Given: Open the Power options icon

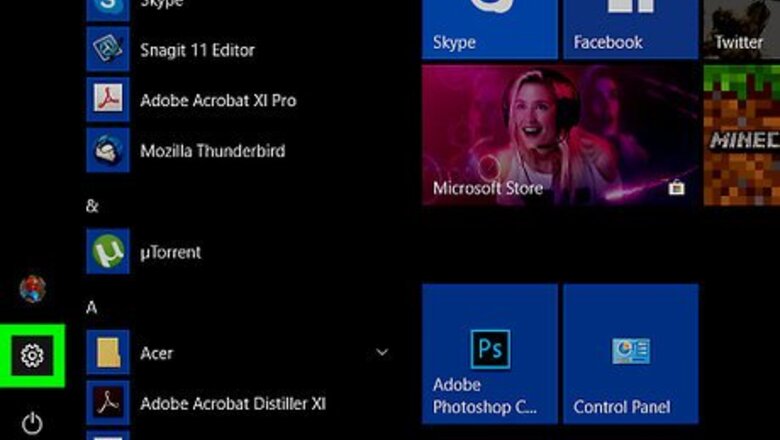Looking at the screenshot, I should (32, 423).
